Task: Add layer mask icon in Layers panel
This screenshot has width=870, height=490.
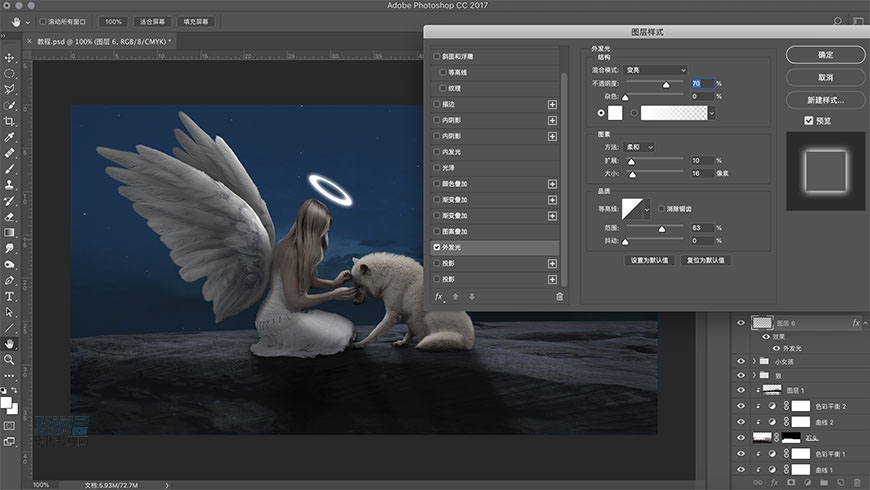Action: coord(791,483)
